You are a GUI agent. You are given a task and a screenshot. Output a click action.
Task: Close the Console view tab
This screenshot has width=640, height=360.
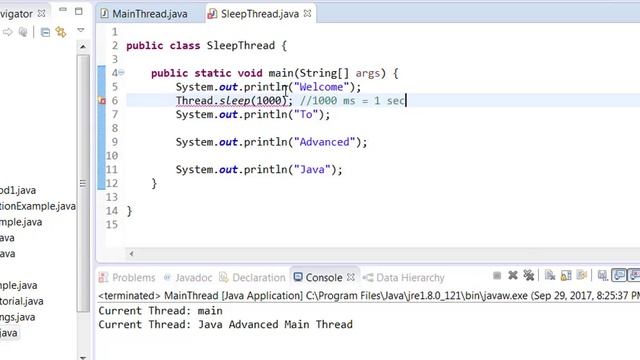click(351, 278)
